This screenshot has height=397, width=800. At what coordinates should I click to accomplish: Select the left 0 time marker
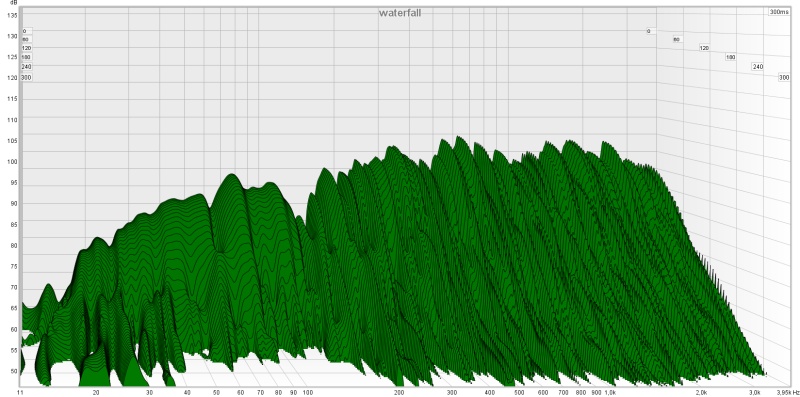[24, 31]
